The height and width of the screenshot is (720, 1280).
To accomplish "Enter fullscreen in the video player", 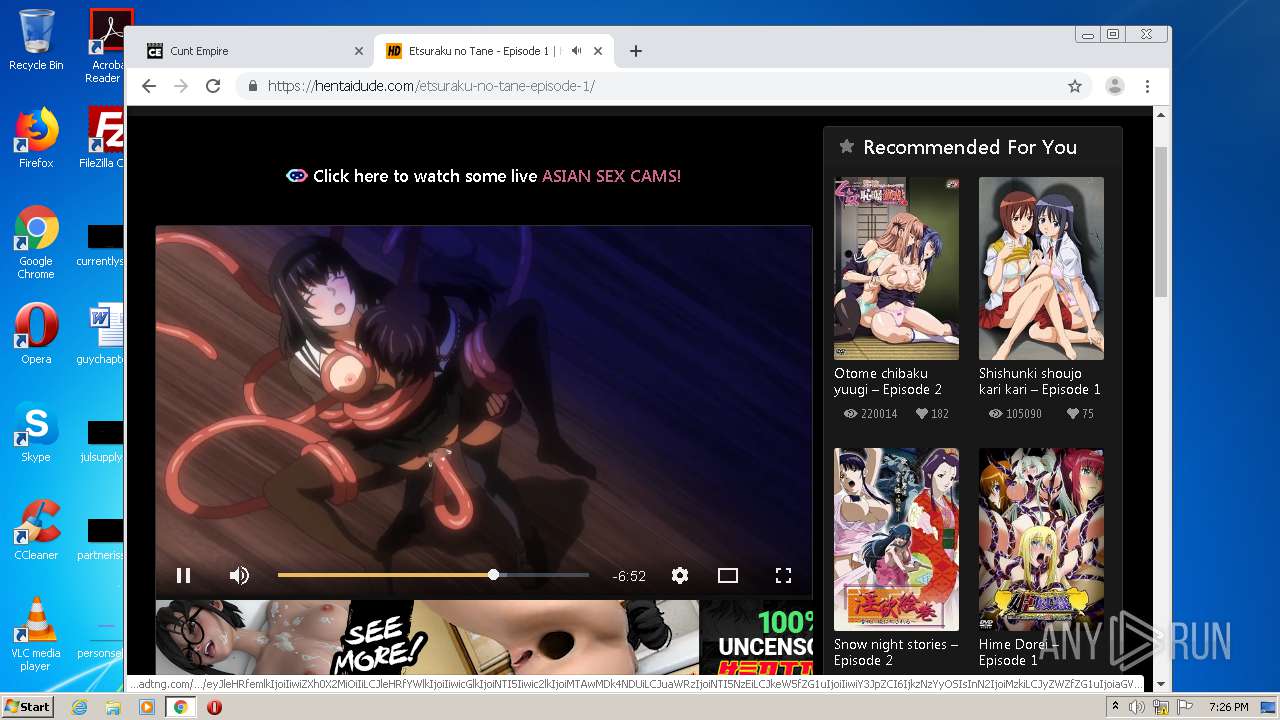I will (x=783, y=575).
